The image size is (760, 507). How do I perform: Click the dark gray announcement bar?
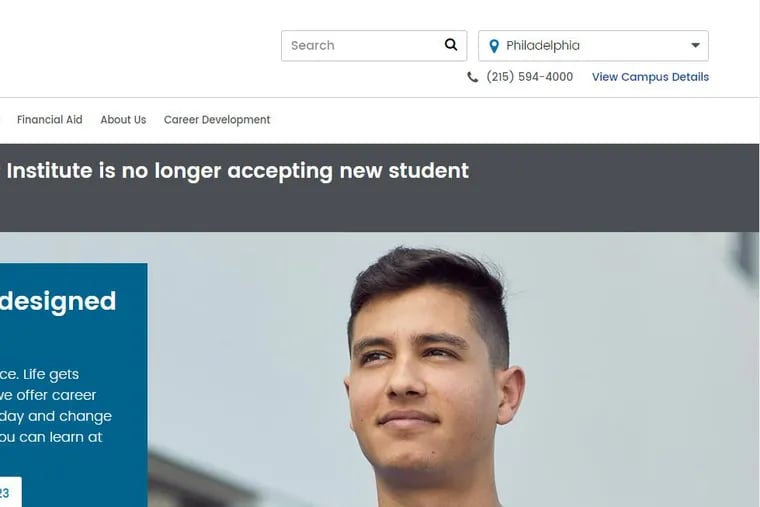(x=380, y=188)
